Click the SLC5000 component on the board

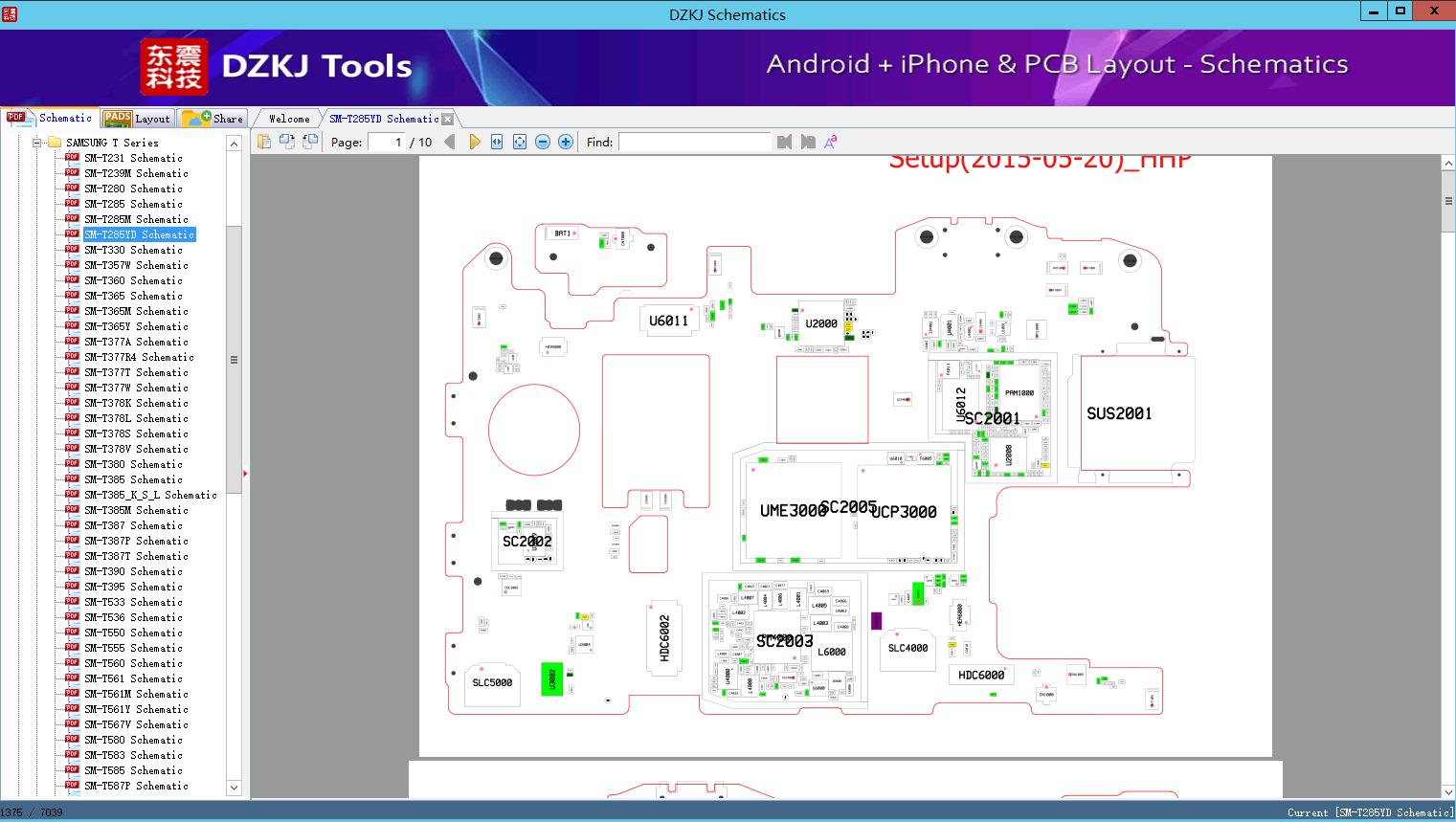point(492,682)
